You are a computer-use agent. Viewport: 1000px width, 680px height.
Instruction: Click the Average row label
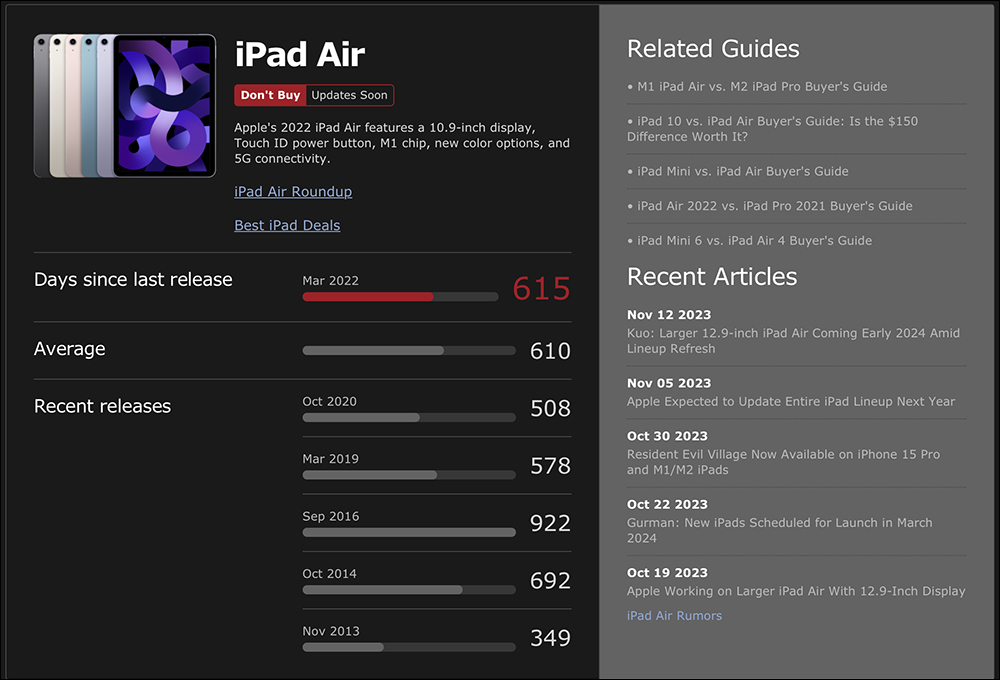[70, 349]
